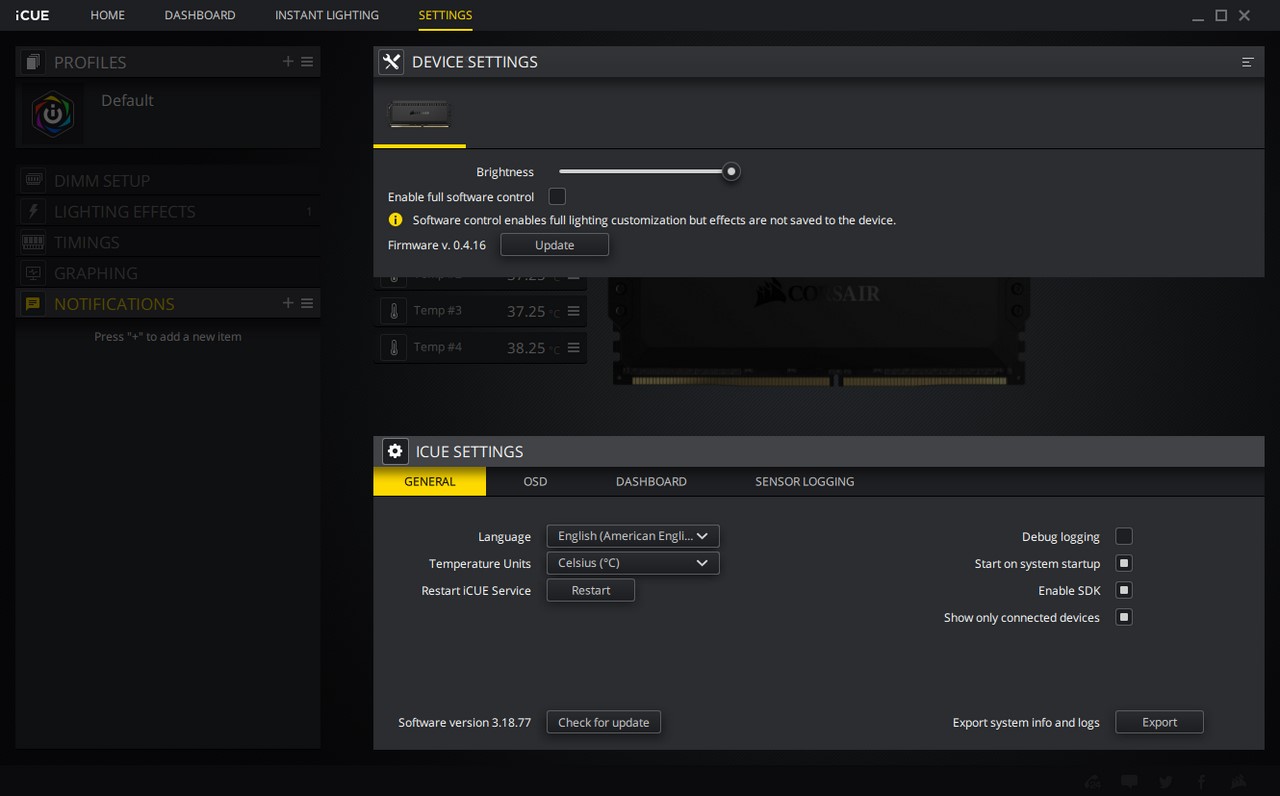Click the Timings icon
This screenshot has width=1280, height=796.
coord(33,243)
